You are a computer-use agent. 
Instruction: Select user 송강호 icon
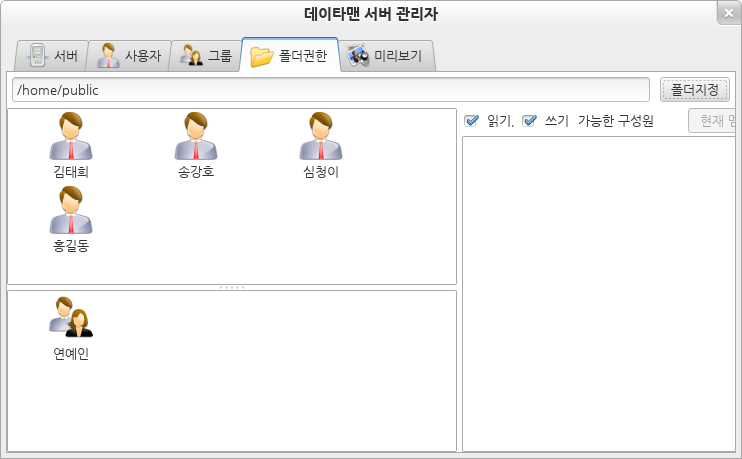(x=196, y=137)
